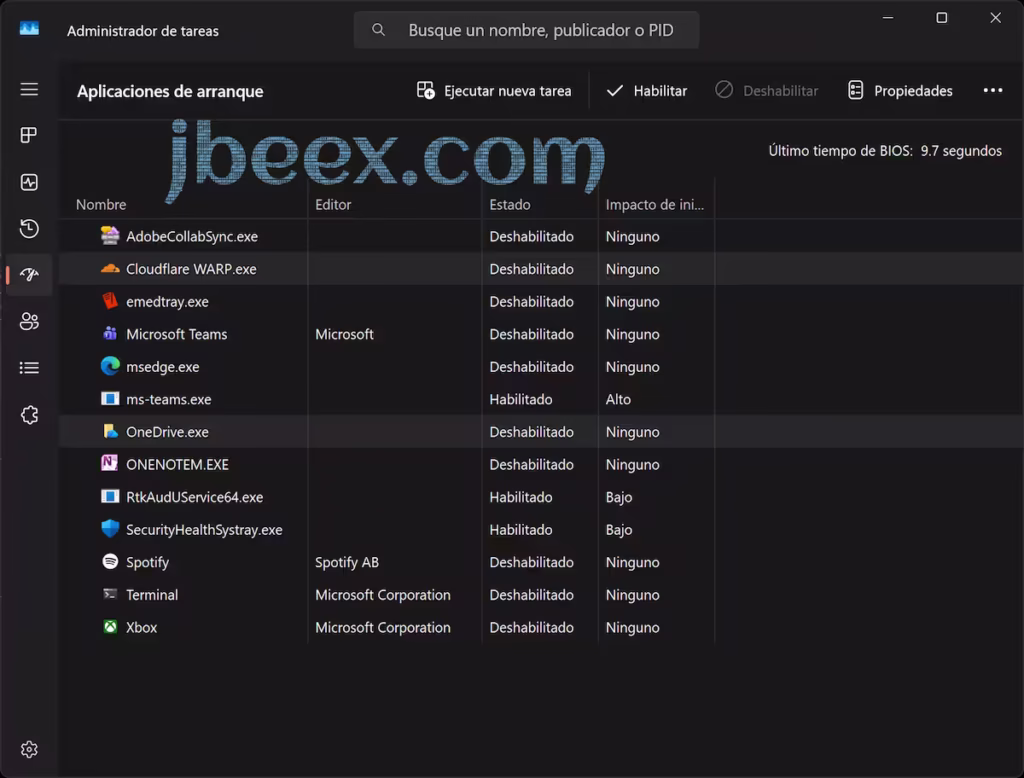Viewport: 1024px width, 778px height.
Task: Select the RtkAudUService64.exe row name
Action: [195, 497]
